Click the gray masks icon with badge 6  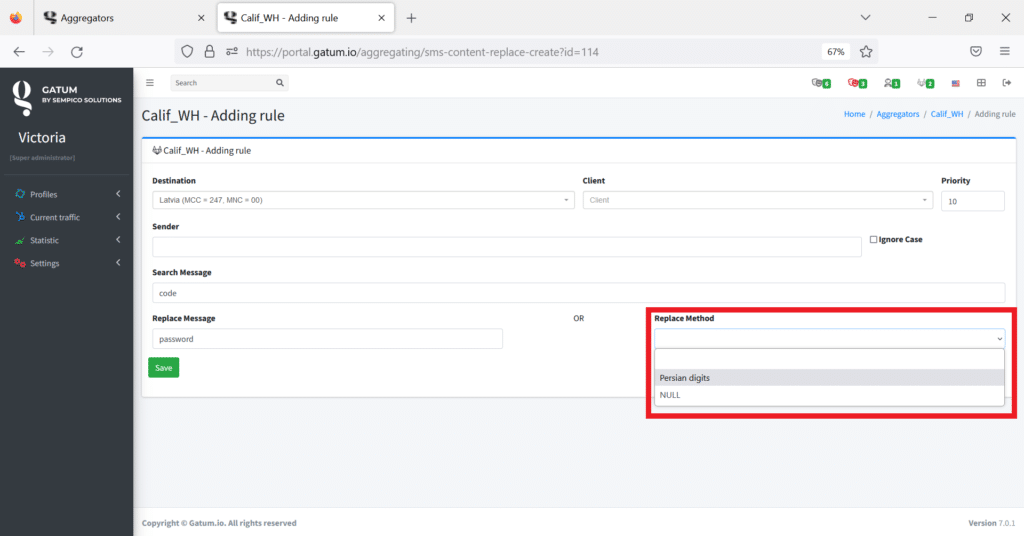coord(821,83)
